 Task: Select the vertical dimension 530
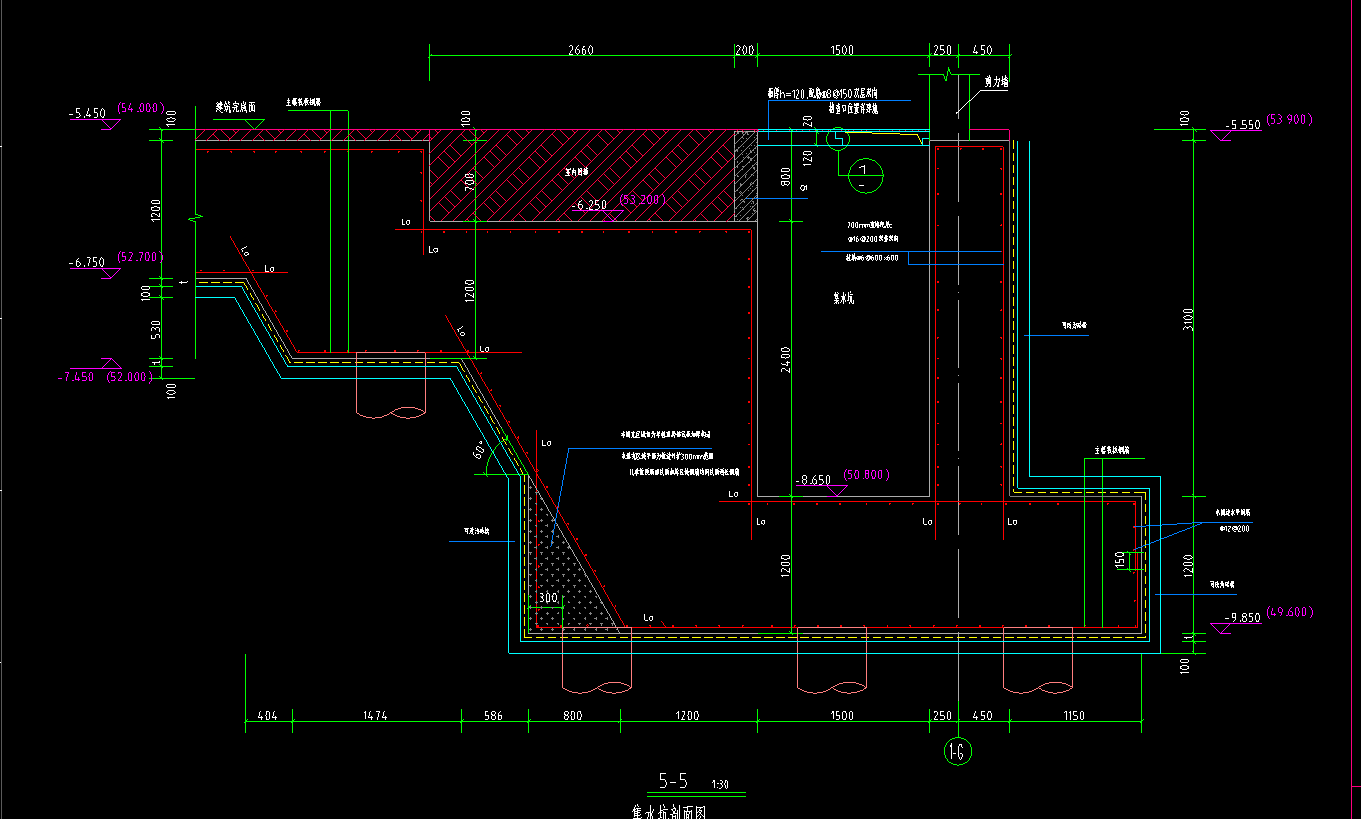click(x=156, y=329)
